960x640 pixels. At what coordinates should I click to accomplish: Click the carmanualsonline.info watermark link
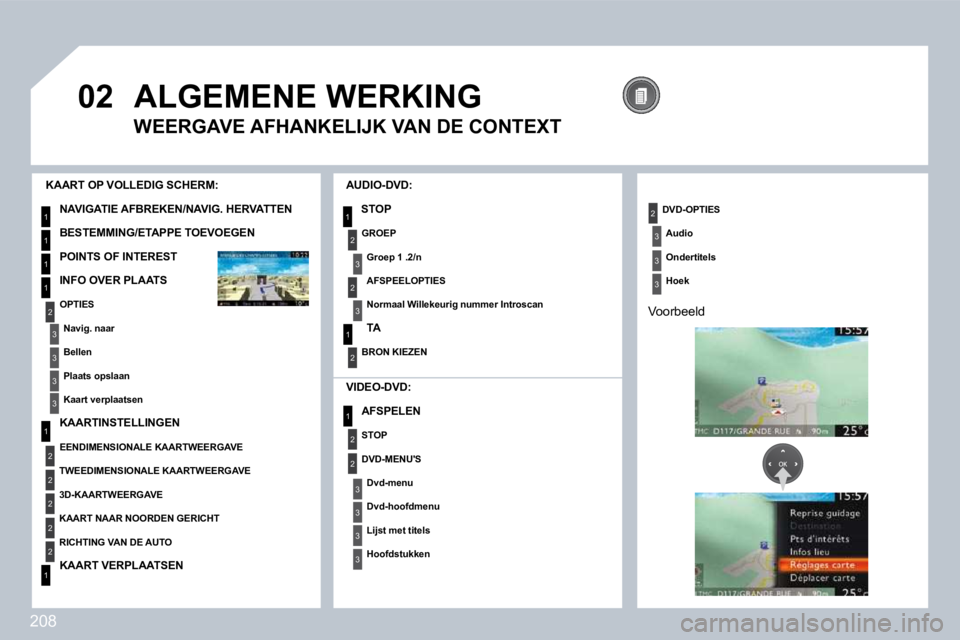click(812, 624)
